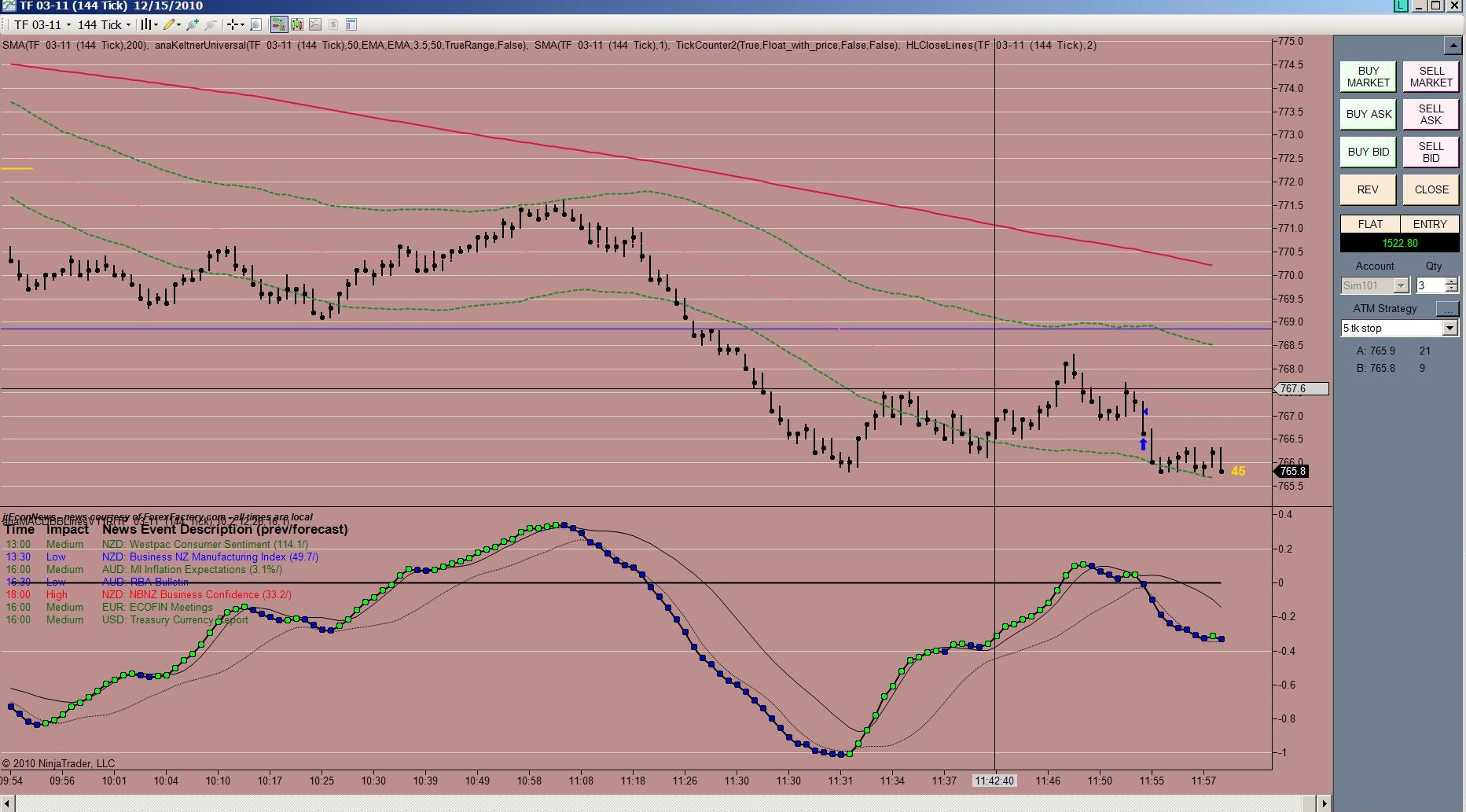Click the SELL ASK button
This screenshot has width=1466, height=812.
tap(1431, 115)
